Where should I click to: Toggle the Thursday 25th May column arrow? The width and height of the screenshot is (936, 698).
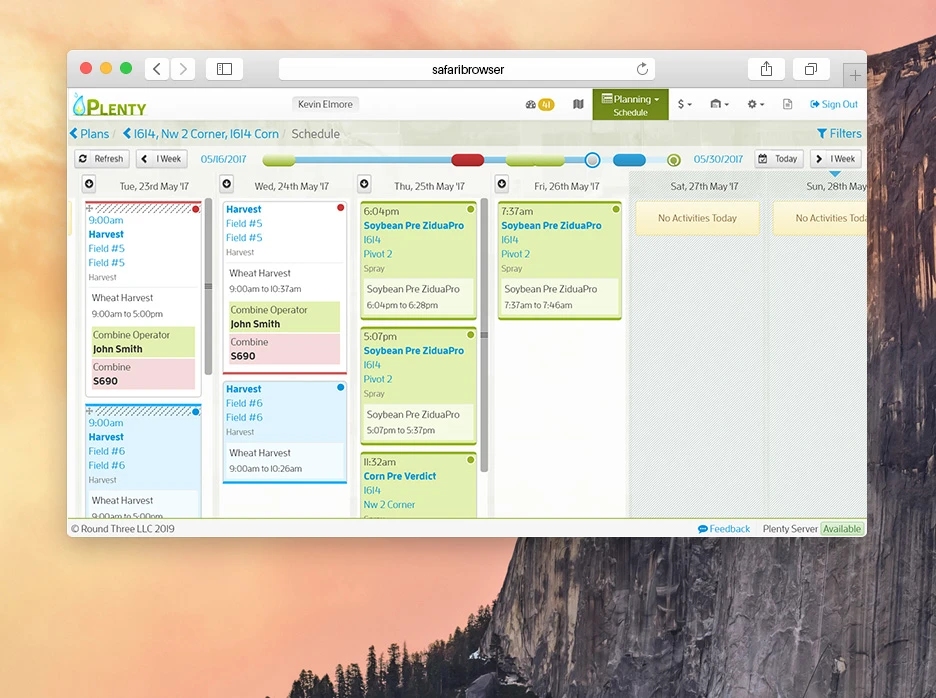point(364,184)
